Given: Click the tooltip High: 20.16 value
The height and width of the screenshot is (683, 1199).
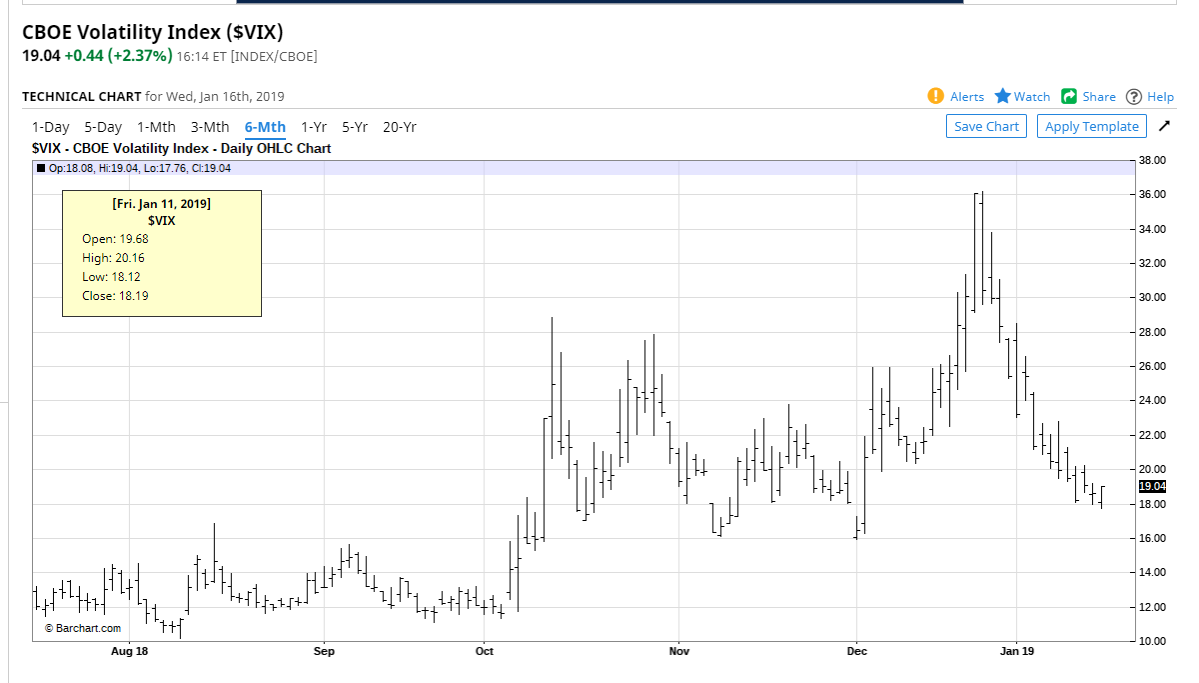Looking at the screenshot, I should [113, 258].
